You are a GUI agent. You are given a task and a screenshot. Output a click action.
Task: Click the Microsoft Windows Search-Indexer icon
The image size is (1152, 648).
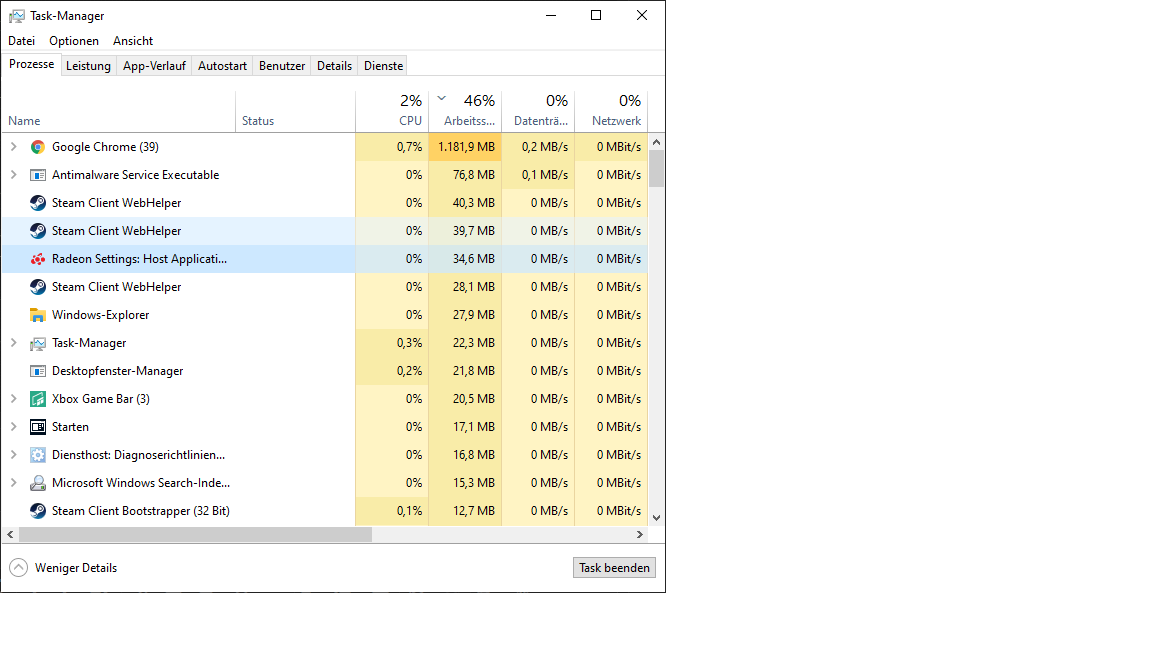(x=37, y=483)
